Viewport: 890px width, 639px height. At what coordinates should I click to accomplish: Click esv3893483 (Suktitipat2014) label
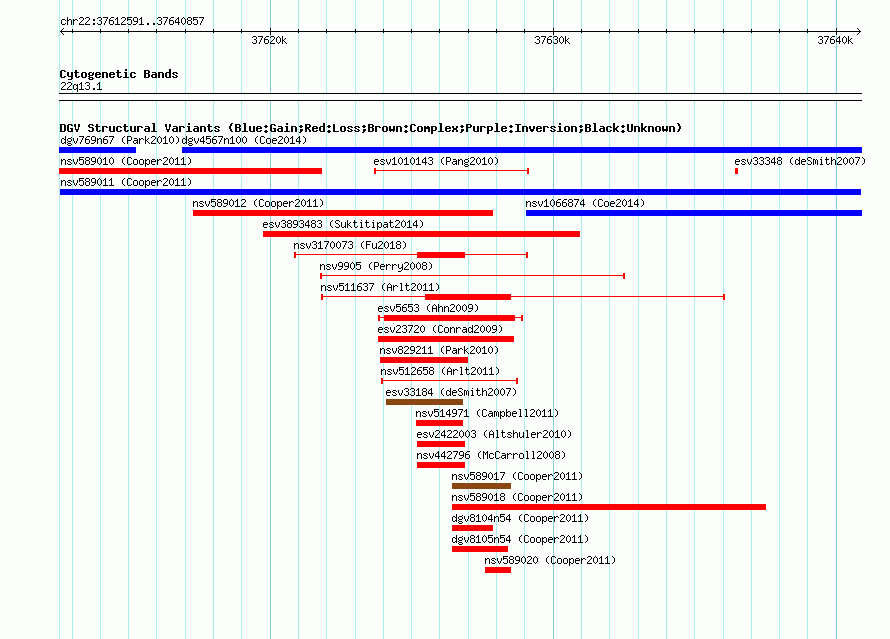[x=343, y=224]
